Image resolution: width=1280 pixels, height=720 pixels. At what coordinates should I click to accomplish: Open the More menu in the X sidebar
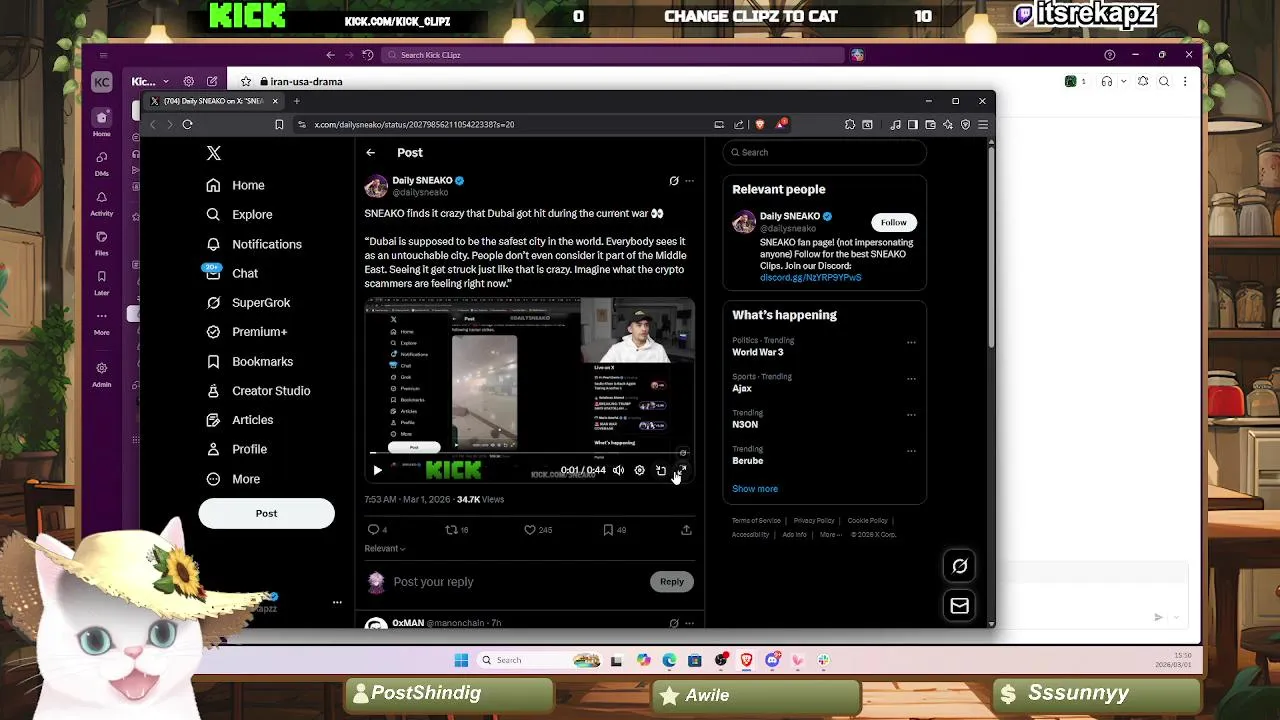pyautogui.click(x=233, y=479)
